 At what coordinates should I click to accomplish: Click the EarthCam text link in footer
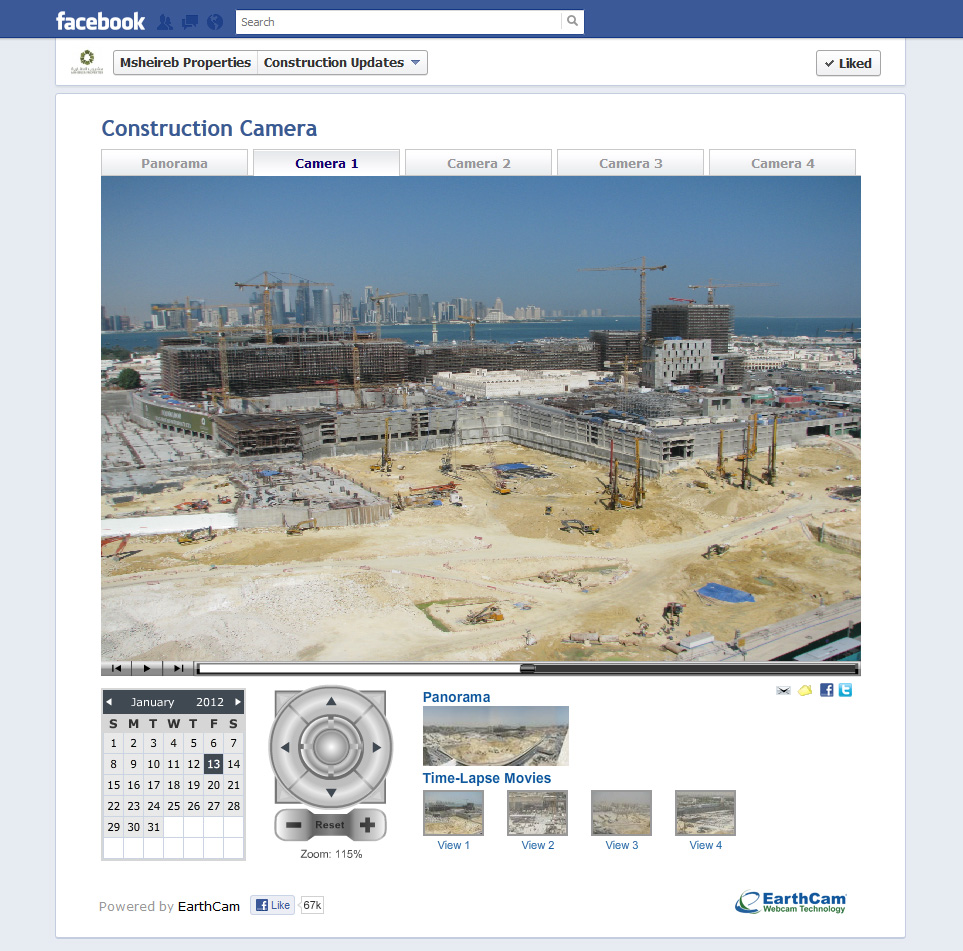click(x=209, y=906)
